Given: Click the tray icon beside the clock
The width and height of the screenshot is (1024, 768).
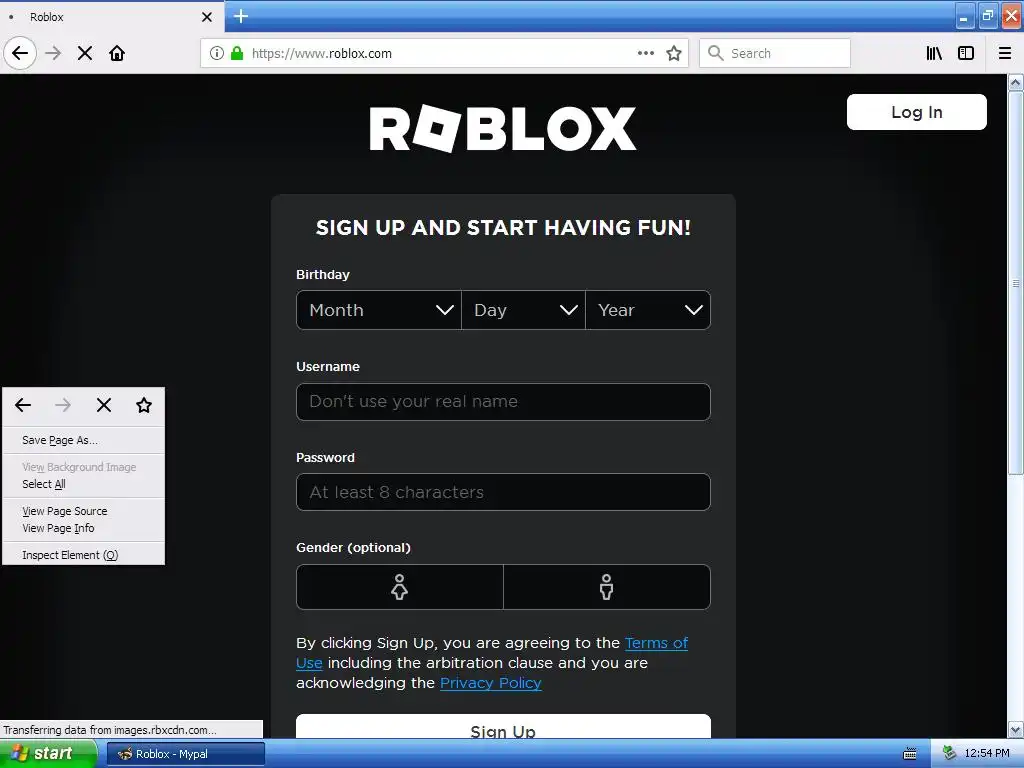Looking at the screenshot, I should (949, 753).
